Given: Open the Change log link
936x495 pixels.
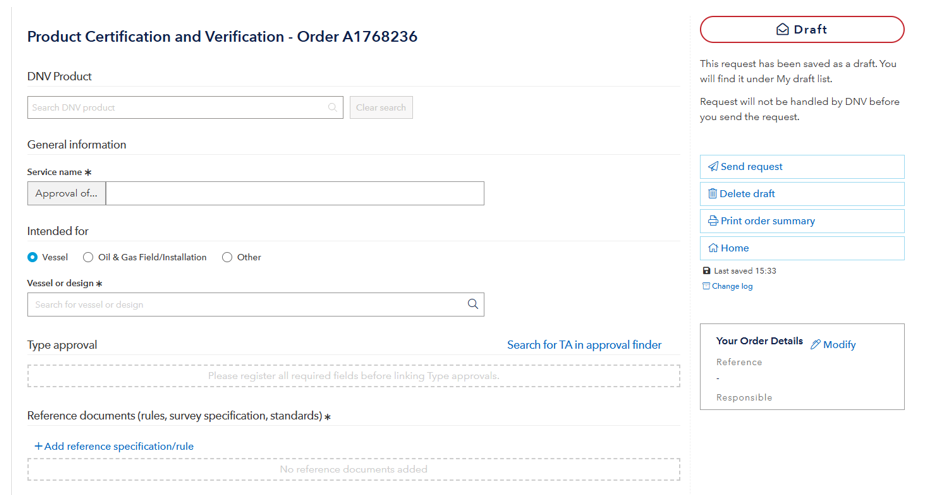Looking at the screenshot, I should click(x=732, y=286).
